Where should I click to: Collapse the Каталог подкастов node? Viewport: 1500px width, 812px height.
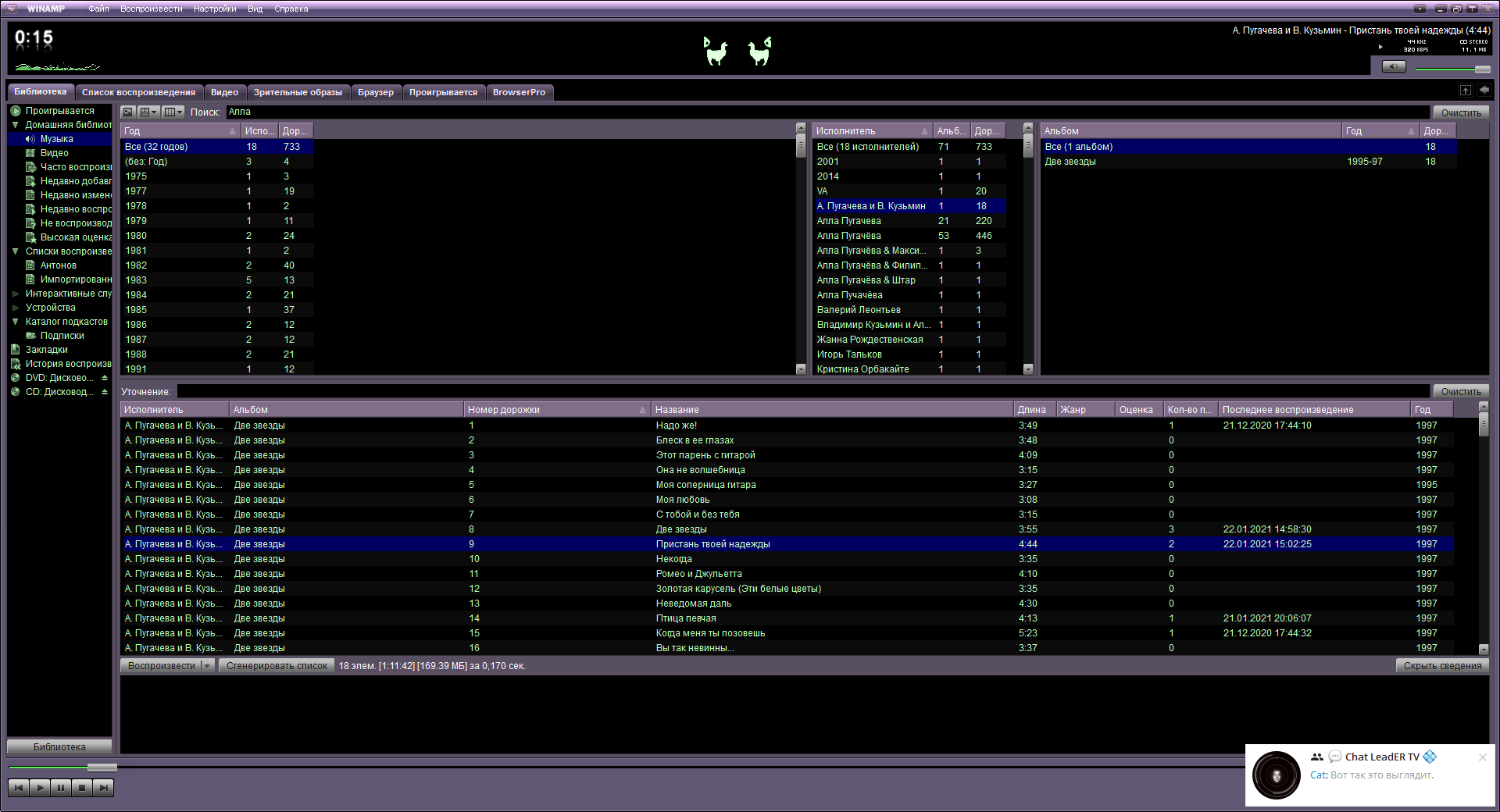pyautogui.click(x=15, y=322)
